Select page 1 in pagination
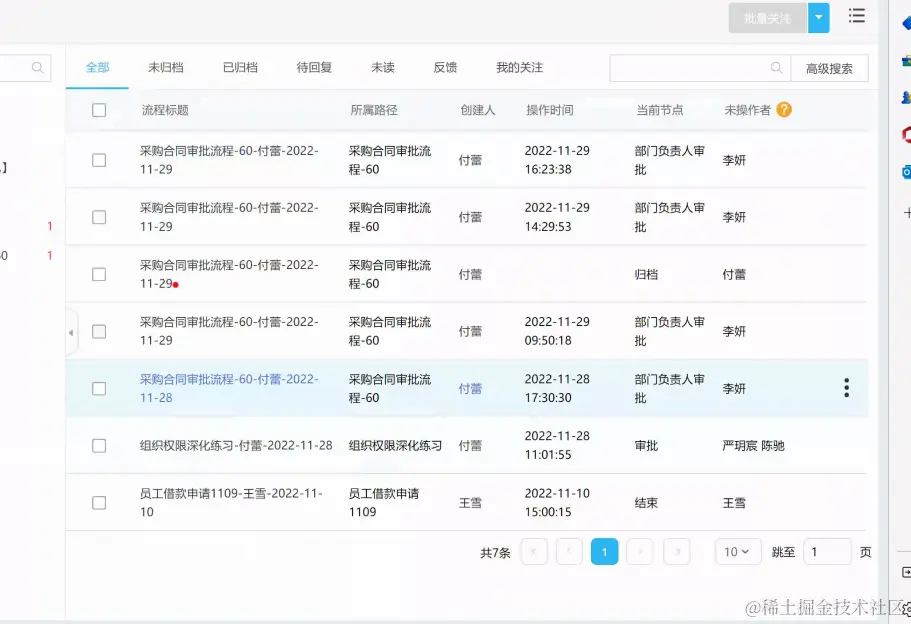 click(x=604, y=551)
